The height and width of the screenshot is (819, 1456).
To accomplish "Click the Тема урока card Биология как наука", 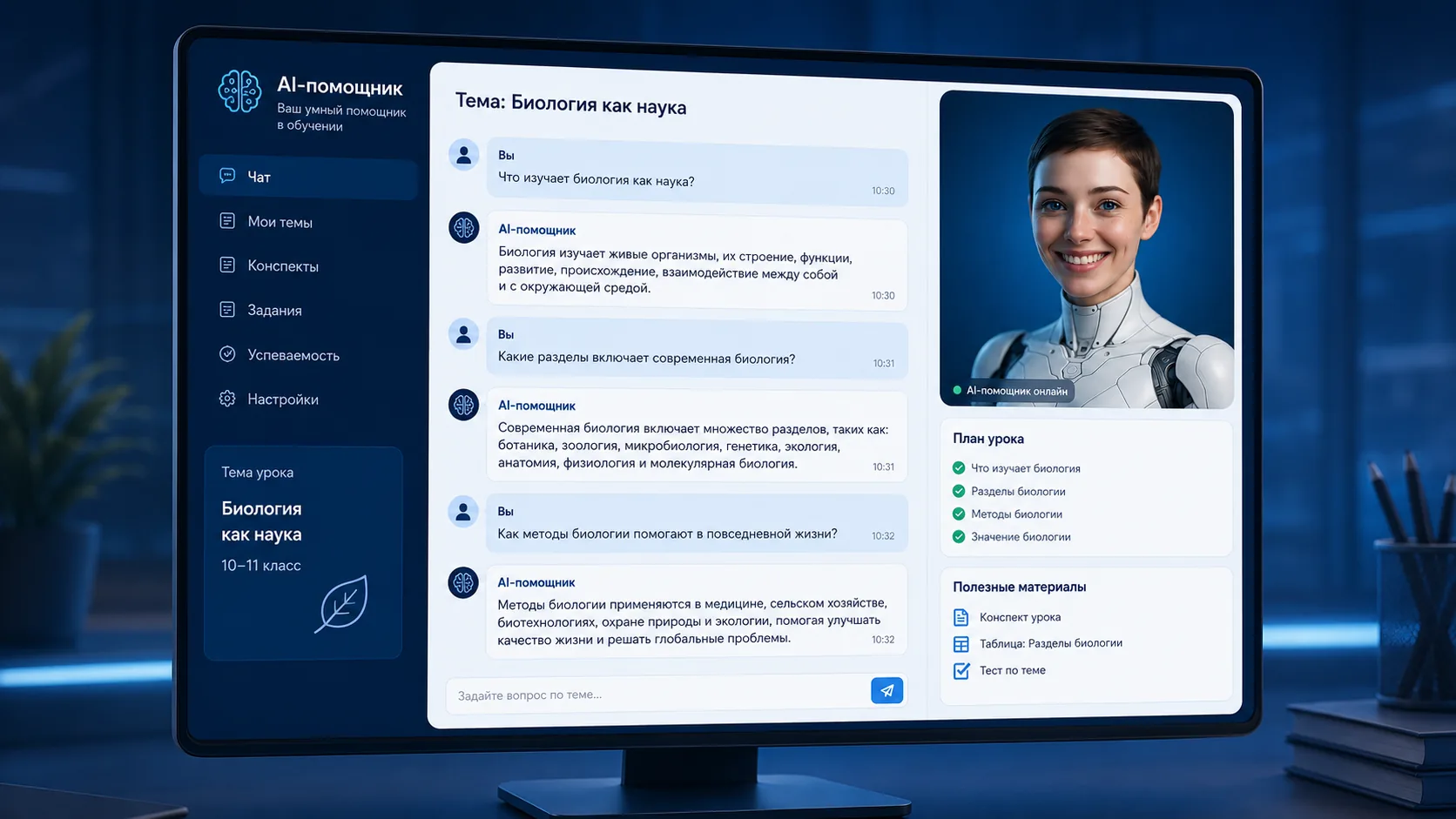I will click(303, 553).
